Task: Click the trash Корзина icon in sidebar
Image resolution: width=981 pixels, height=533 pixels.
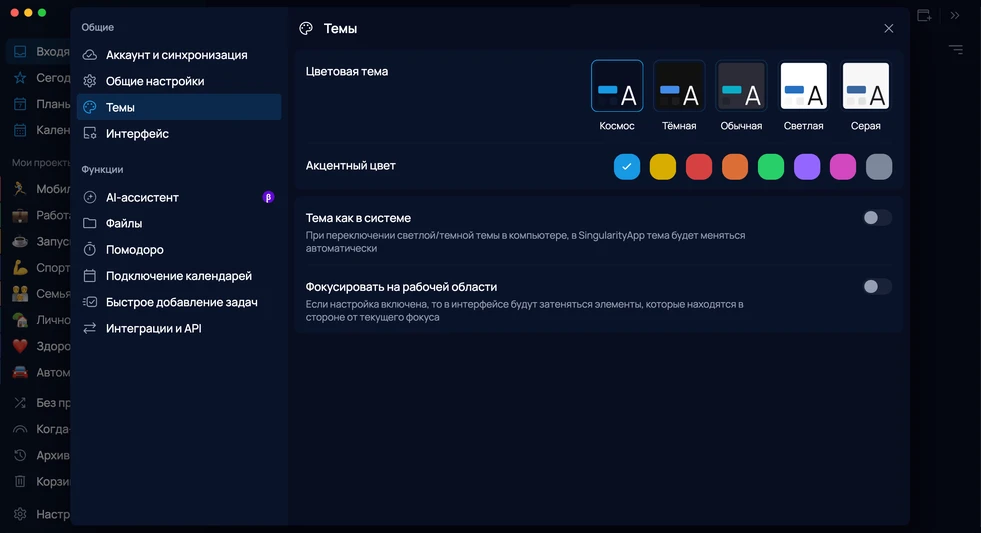Action: [x=20, y=481]
